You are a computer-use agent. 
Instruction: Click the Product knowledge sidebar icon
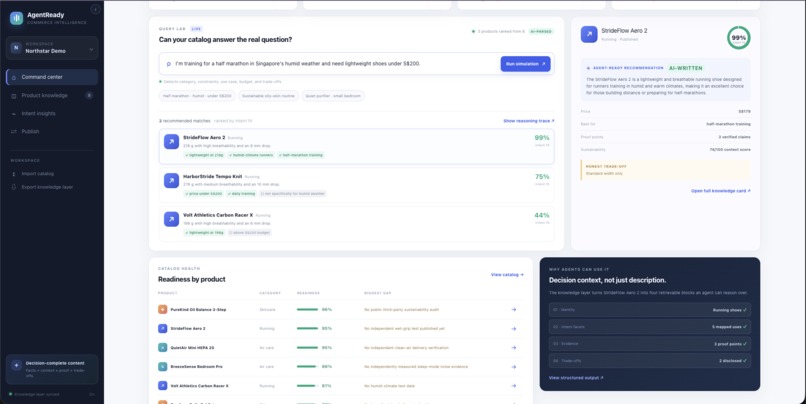tap(14, 96)
